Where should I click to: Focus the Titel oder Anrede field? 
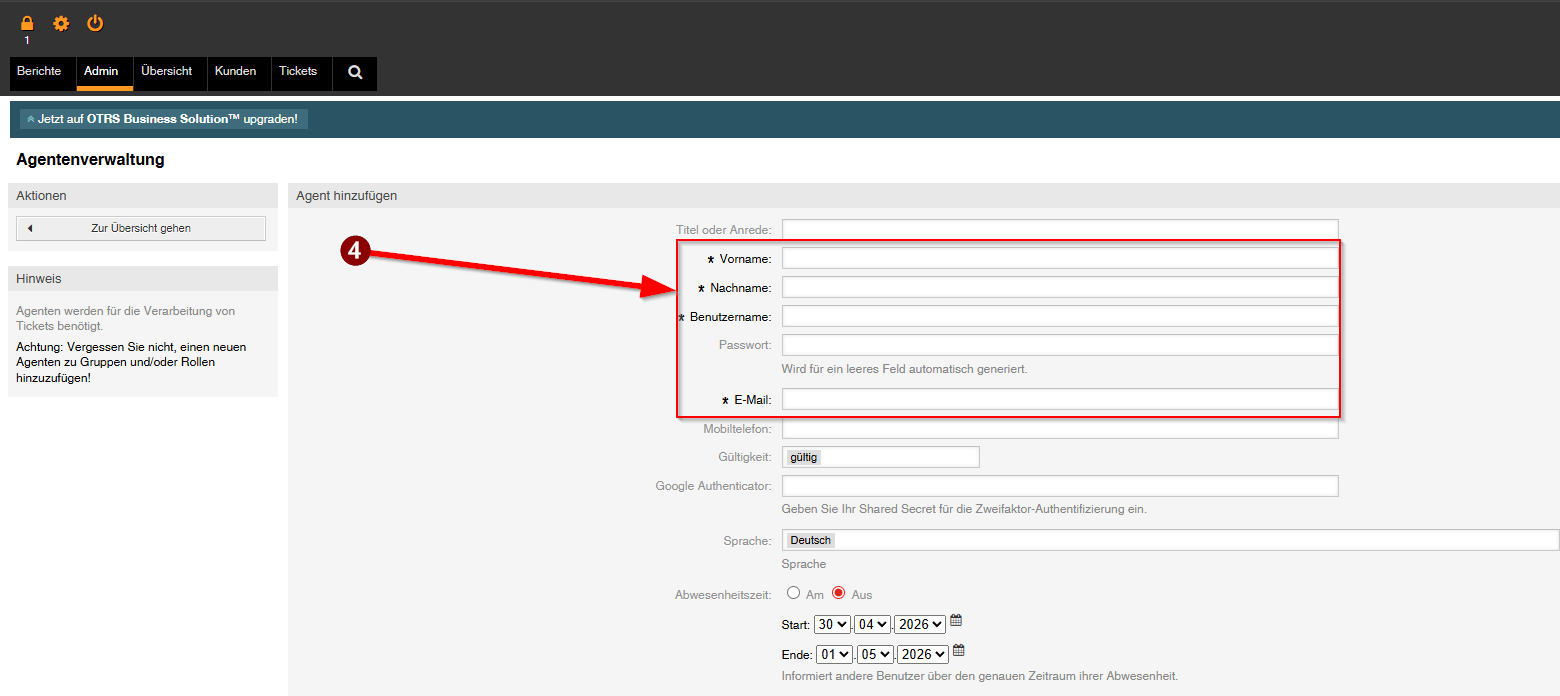(1060, 230)
